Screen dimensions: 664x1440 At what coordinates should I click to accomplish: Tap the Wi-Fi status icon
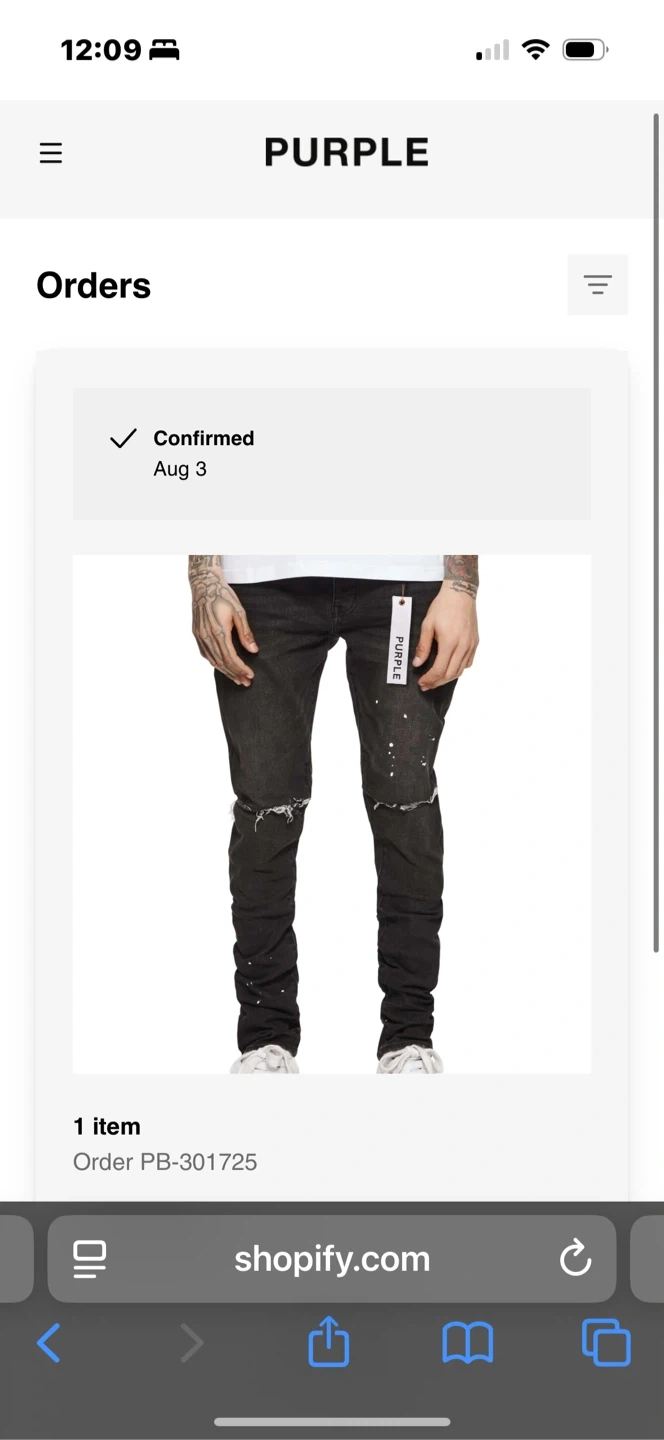[x=537, y=49]
